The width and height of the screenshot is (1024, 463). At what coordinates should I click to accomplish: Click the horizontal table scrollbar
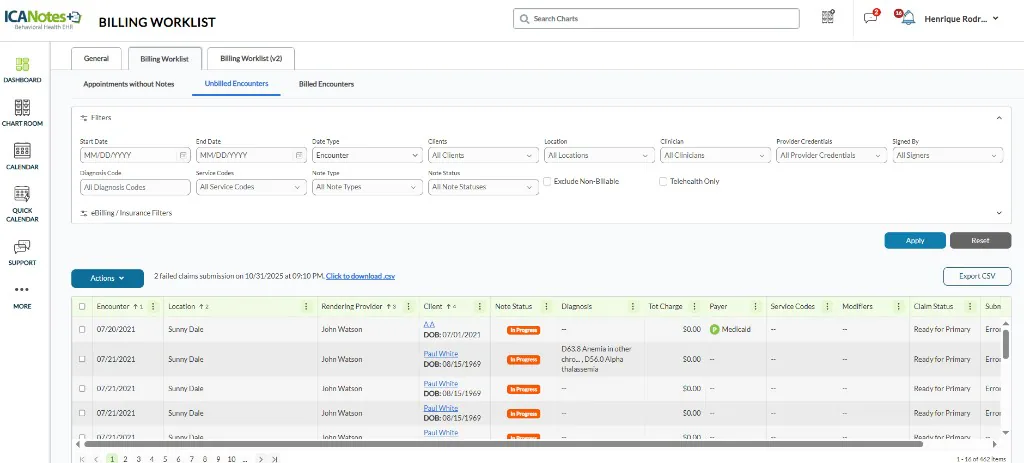504,444
